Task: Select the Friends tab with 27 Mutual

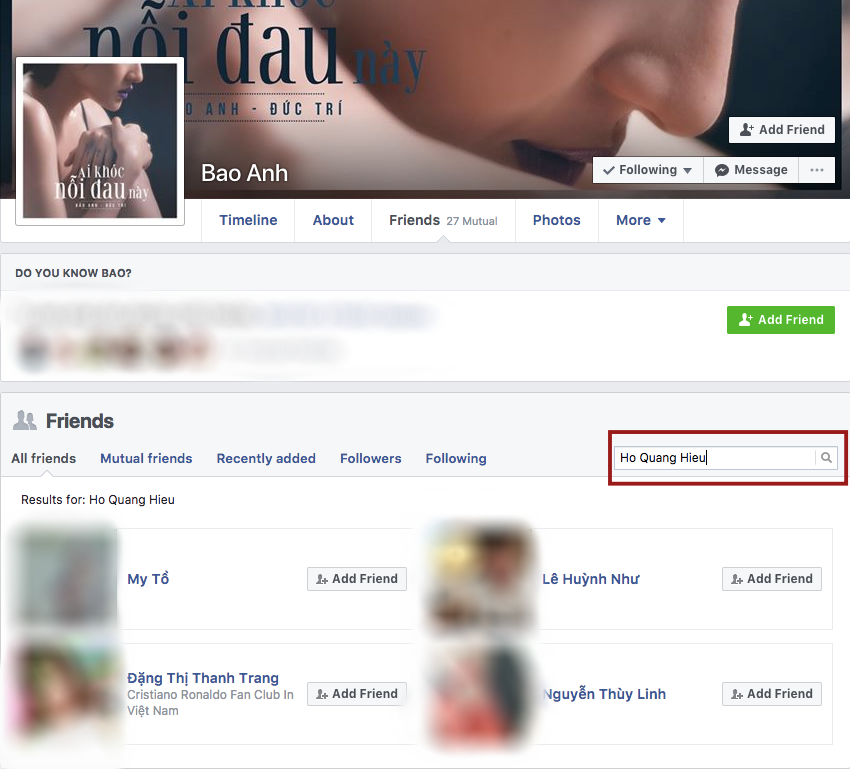Action: [443, 220]
